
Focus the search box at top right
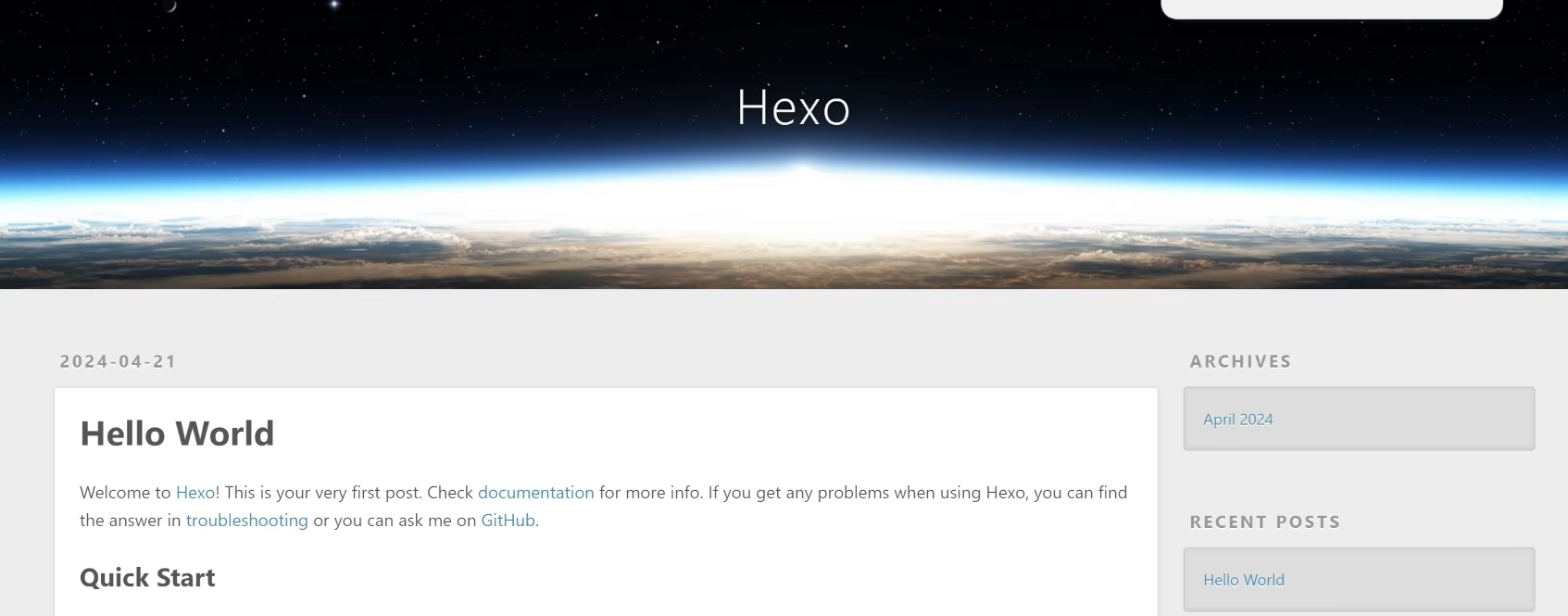coord(1331,7)
